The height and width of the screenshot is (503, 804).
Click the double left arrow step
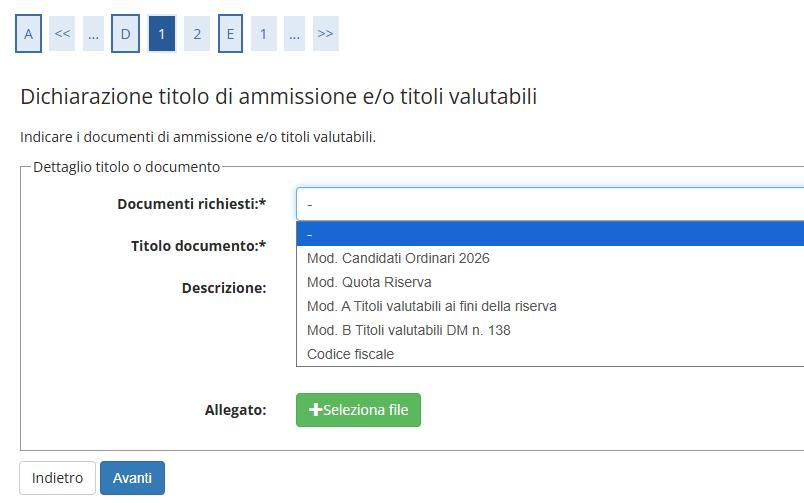coord(62,34)
